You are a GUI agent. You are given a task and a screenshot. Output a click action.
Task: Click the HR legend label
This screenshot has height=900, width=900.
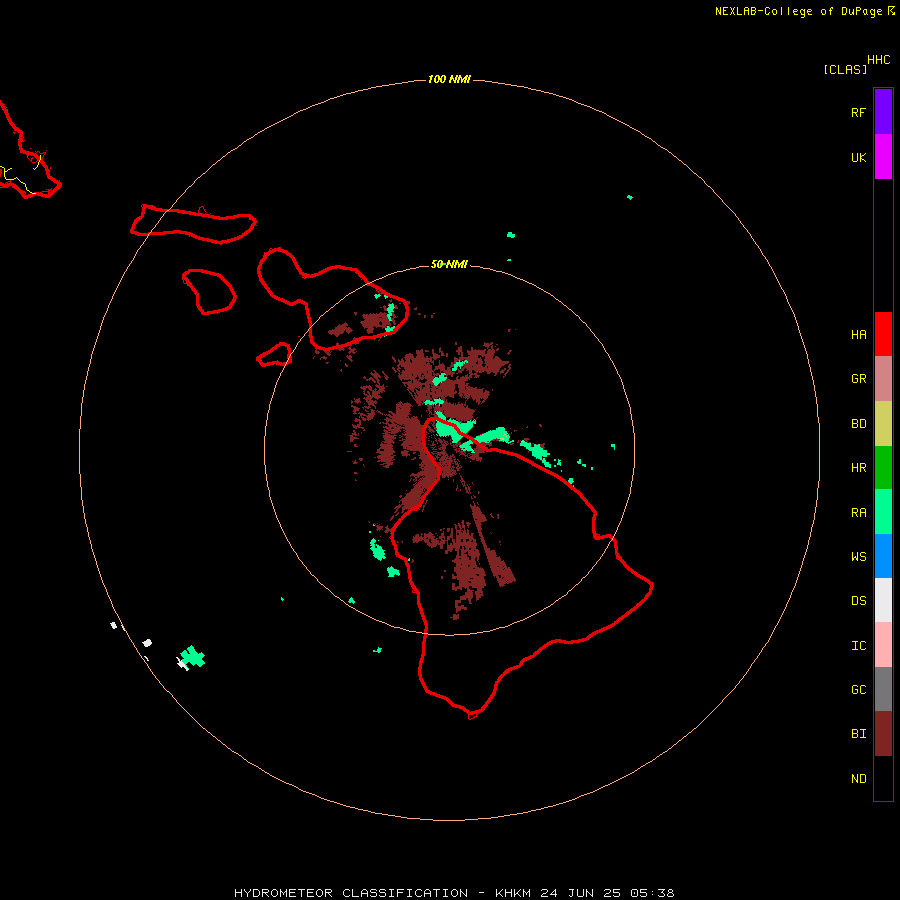coord(858,468)
